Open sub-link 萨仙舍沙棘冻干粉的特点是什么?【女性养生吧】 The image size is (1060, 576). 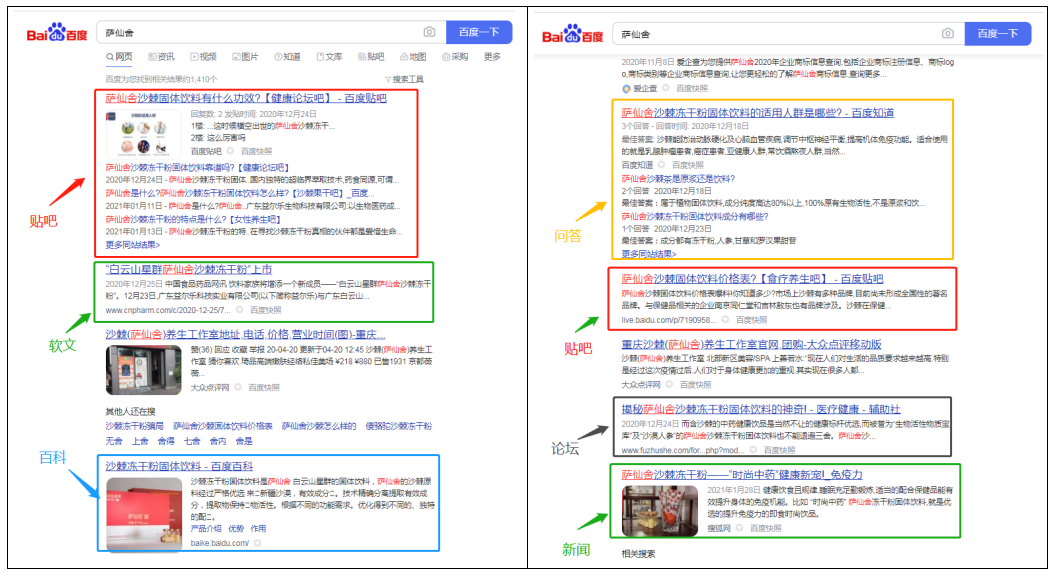click(193, 219)
